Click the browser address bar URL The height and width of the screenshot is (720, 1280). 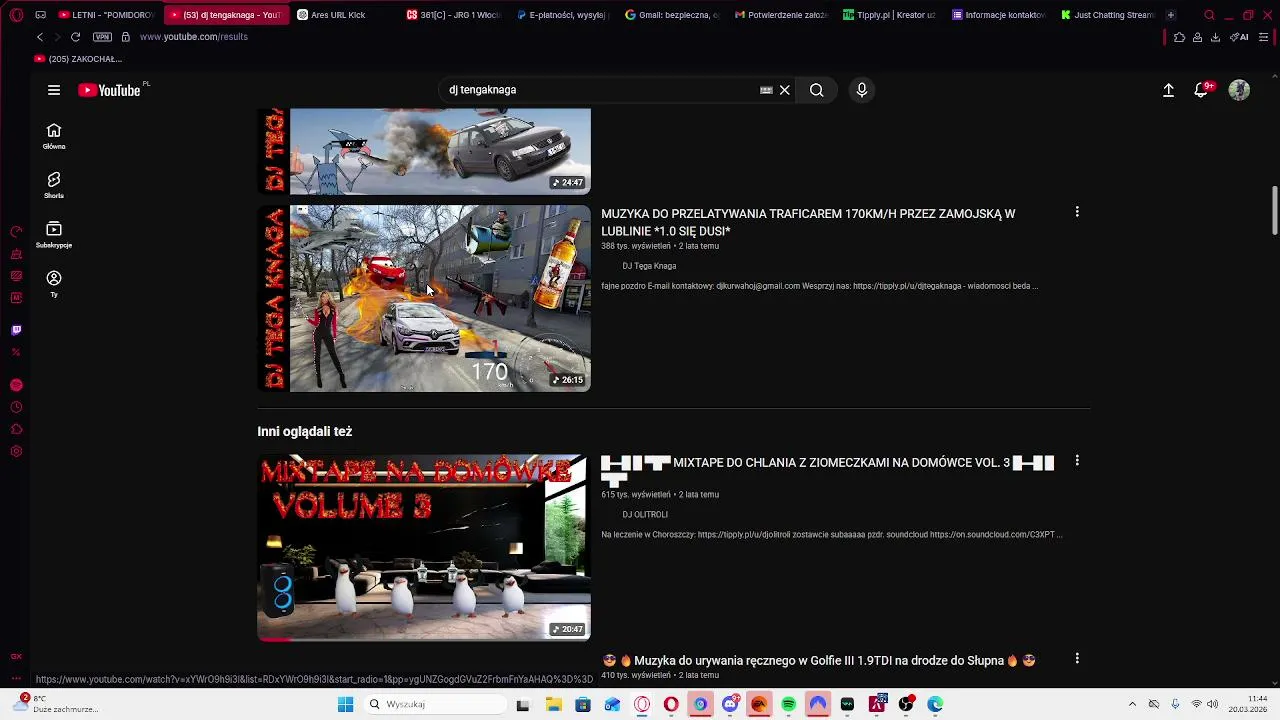click(194, 37)
